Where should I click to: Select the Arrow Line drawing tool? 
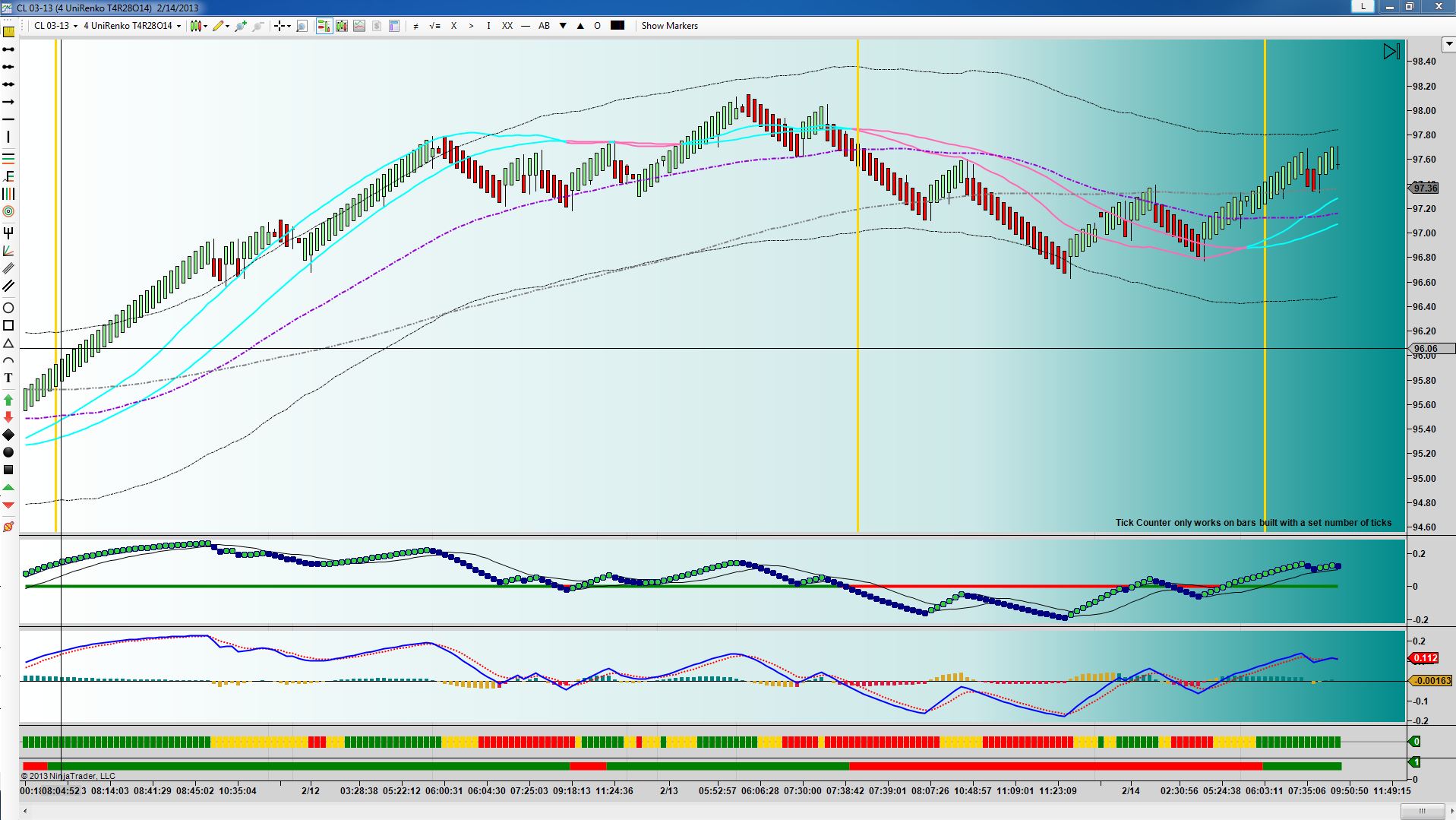[x=8, y=102]
